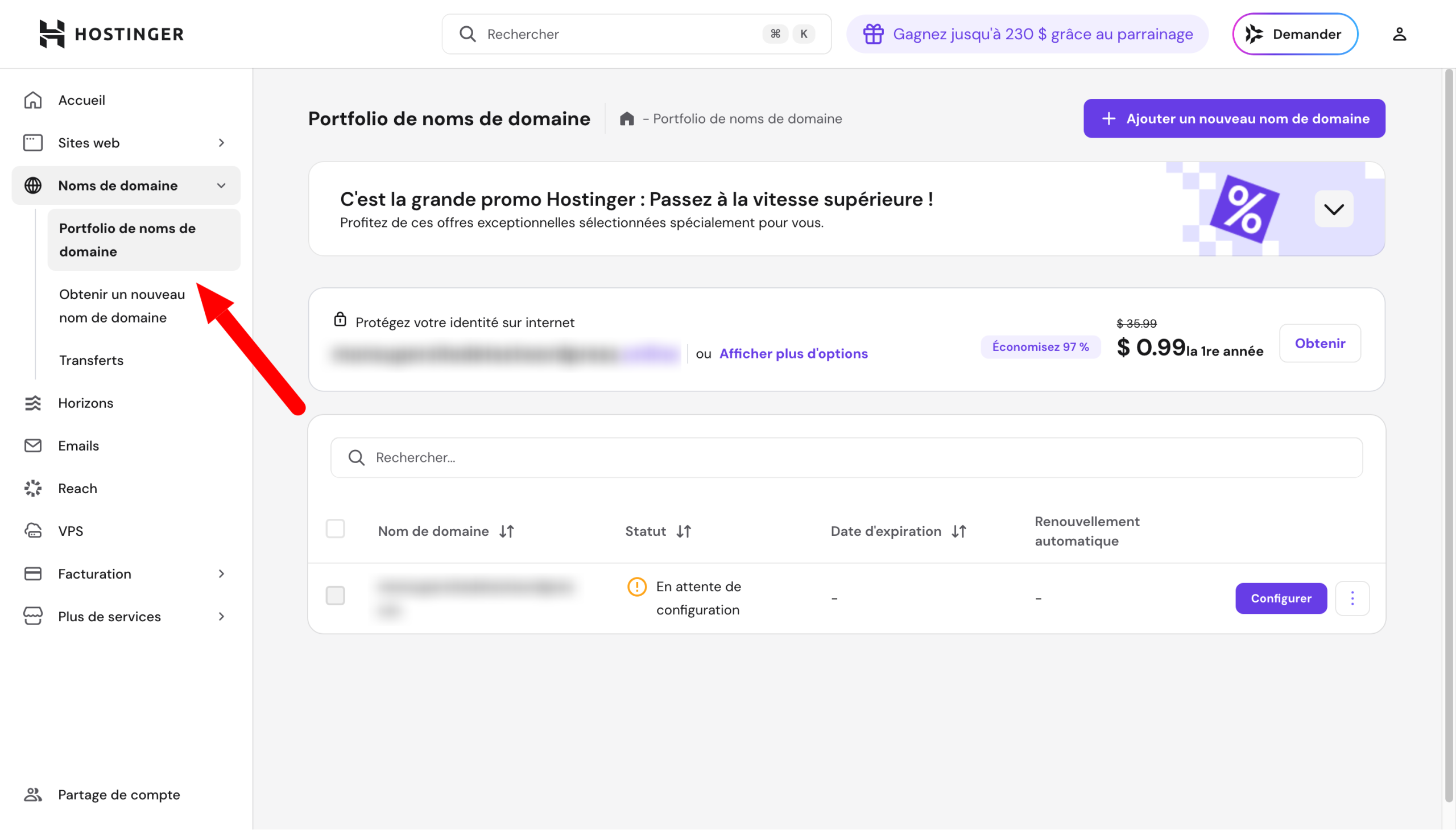Expand the Facturation submenu chevron
Viewport: 1456px width, 830px height.
222,574
